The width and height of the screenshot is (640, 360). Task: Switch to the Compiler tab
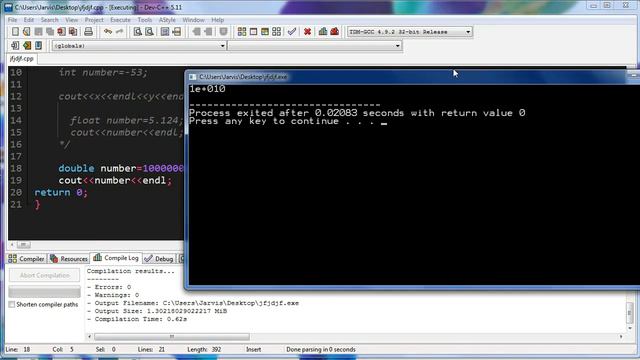[x=27, y=259]
